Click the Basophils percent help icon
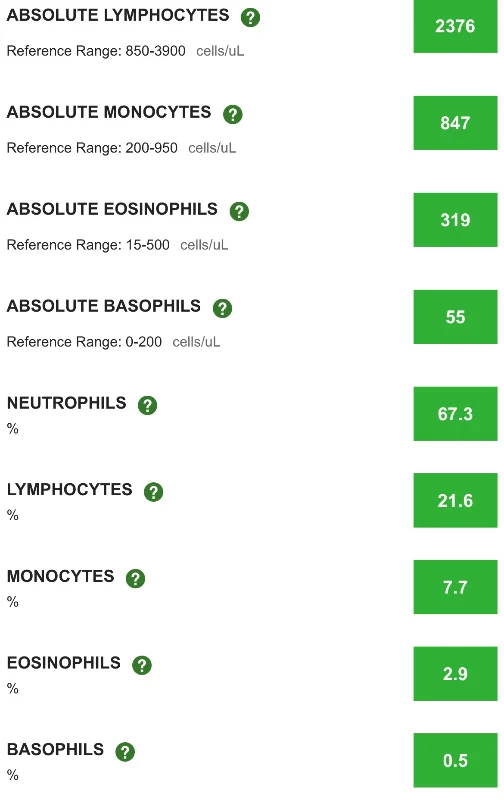The image size is (504, 800). coord(125,752)
